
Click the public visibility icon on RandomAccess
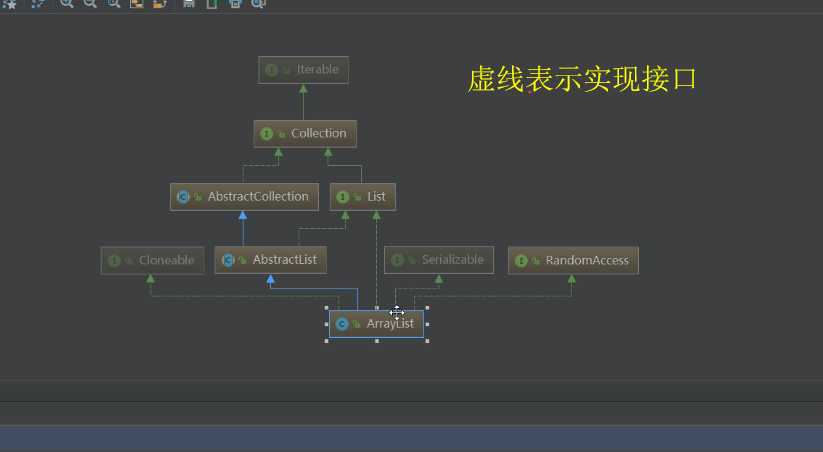tap(536, 261)
